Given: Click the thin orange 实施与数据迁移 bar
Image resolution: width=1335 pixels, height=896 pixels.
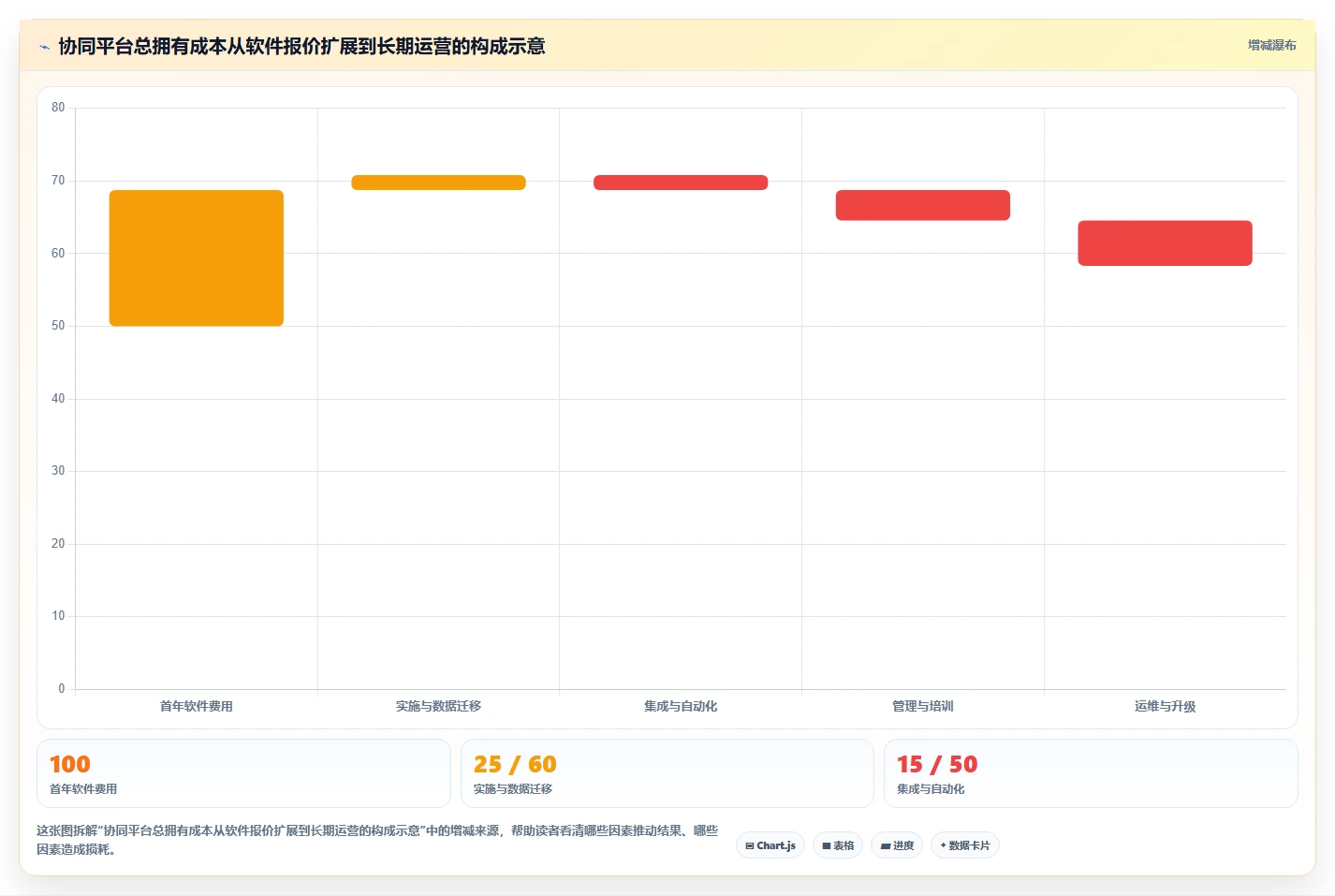Looking at the screenshot, I should tap(438, 183).
